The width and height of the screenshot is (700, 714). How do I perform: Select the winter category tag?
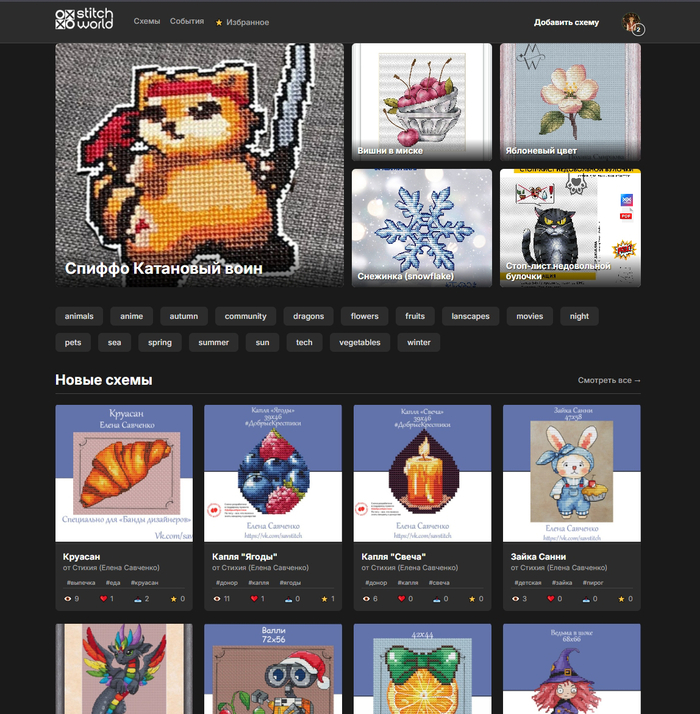[x=419, y=342]
